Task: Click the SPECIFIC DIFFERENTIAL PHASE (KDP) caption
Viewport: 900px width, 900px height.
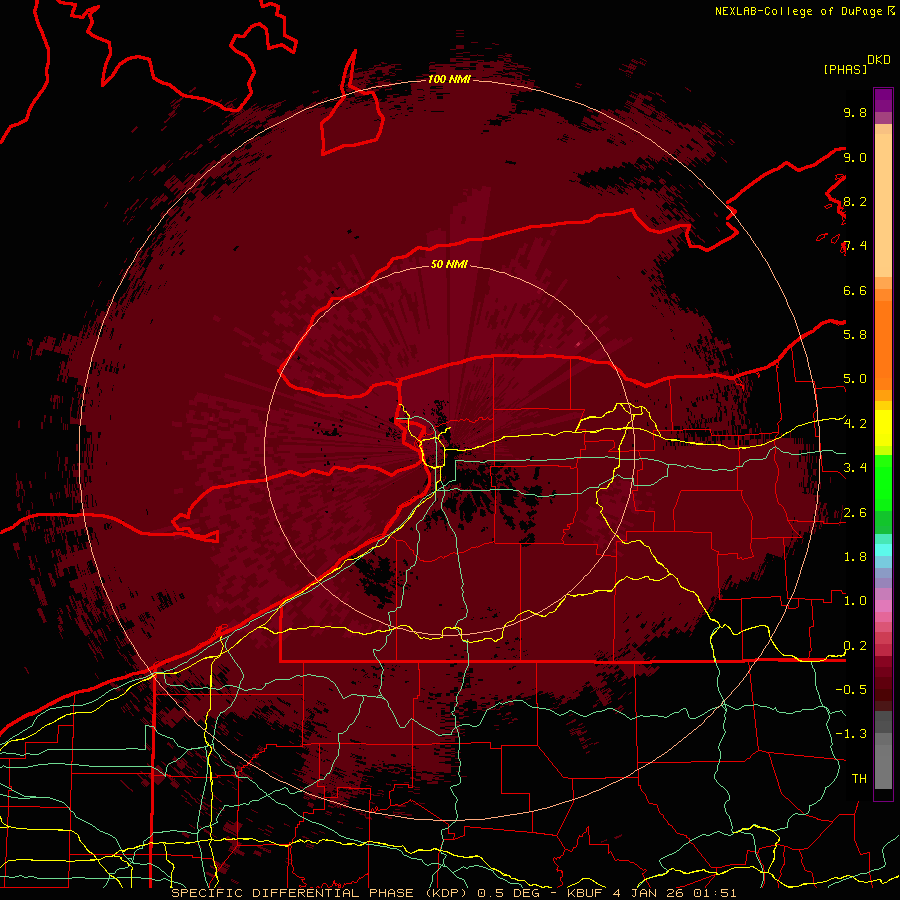Action: point(320,893)
